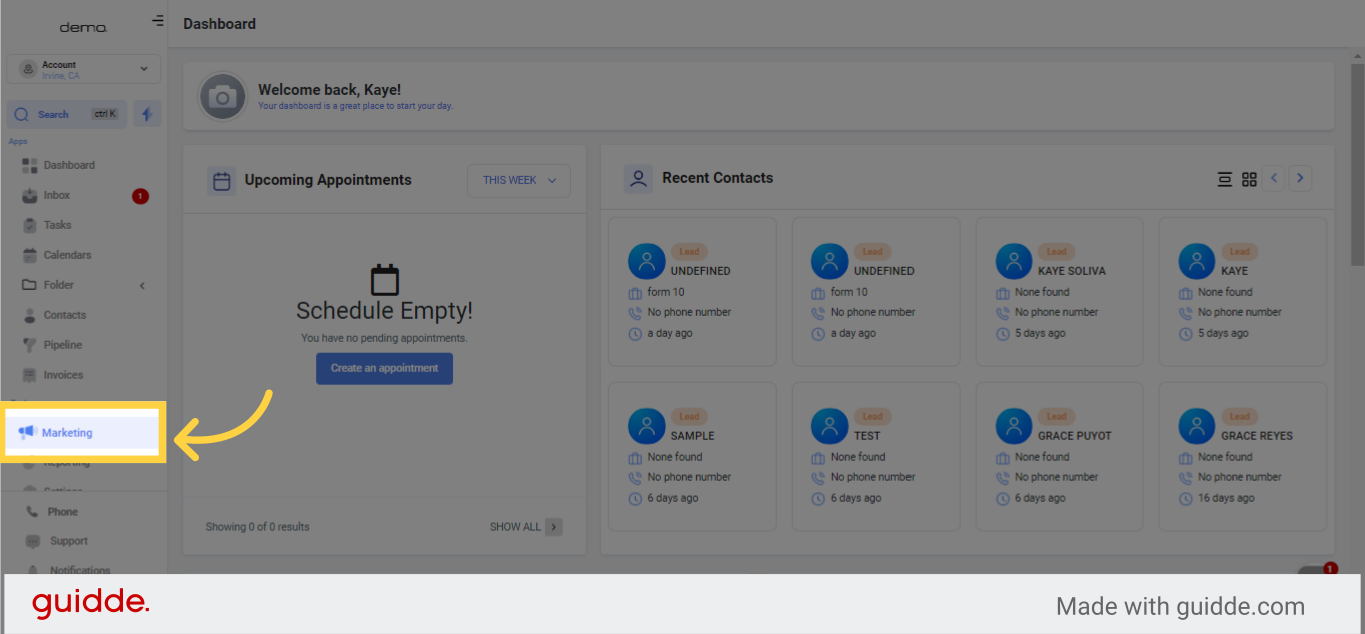This screenshot has height=634, width=1365.
Task: Switch Recent Contacts to list view
Action: click(x=1224, y=179)
